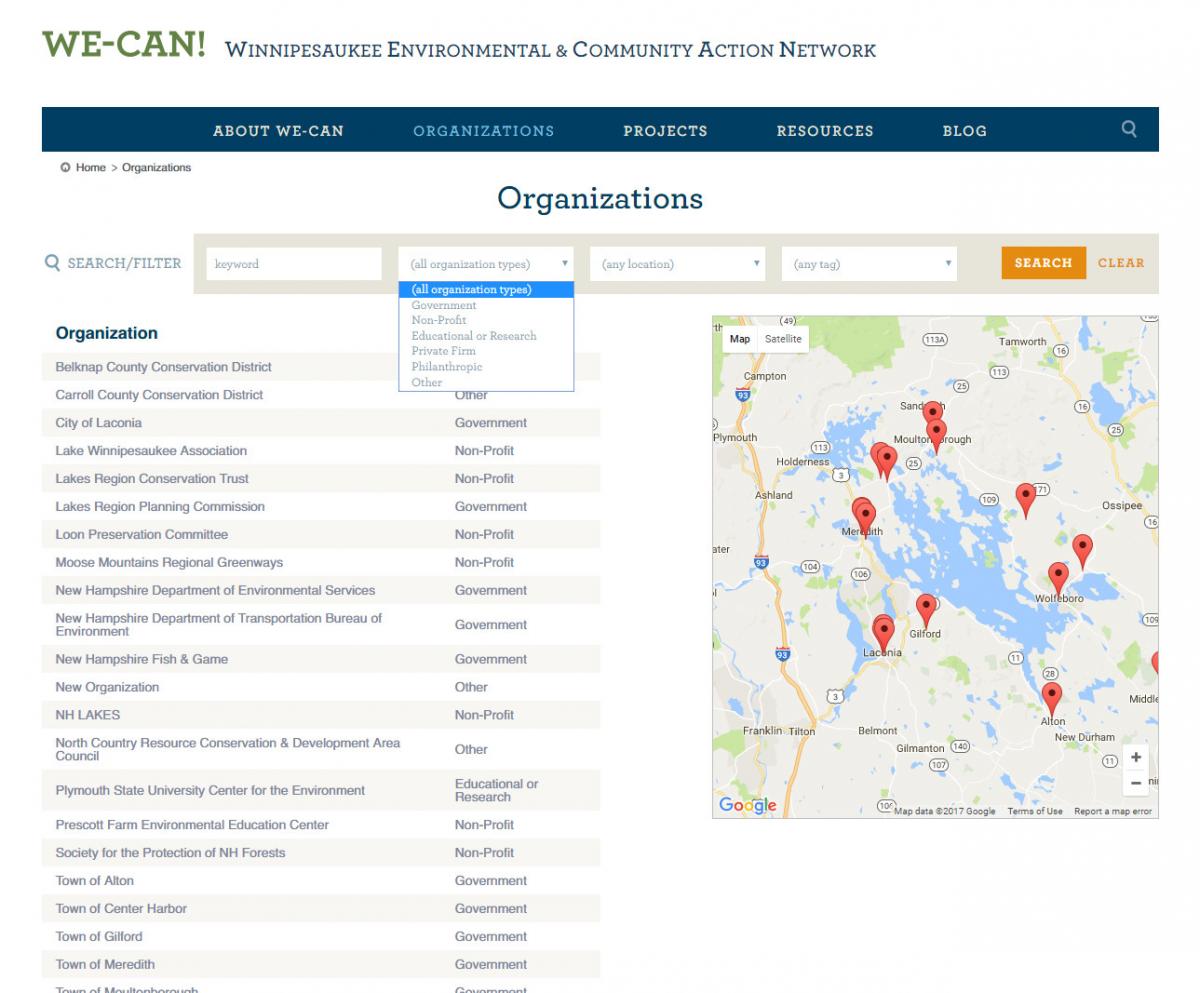The image size is (1200, 993).
Task: Open NH Department of Transportation Bureau of Environment
Action: tap(219, 625)
